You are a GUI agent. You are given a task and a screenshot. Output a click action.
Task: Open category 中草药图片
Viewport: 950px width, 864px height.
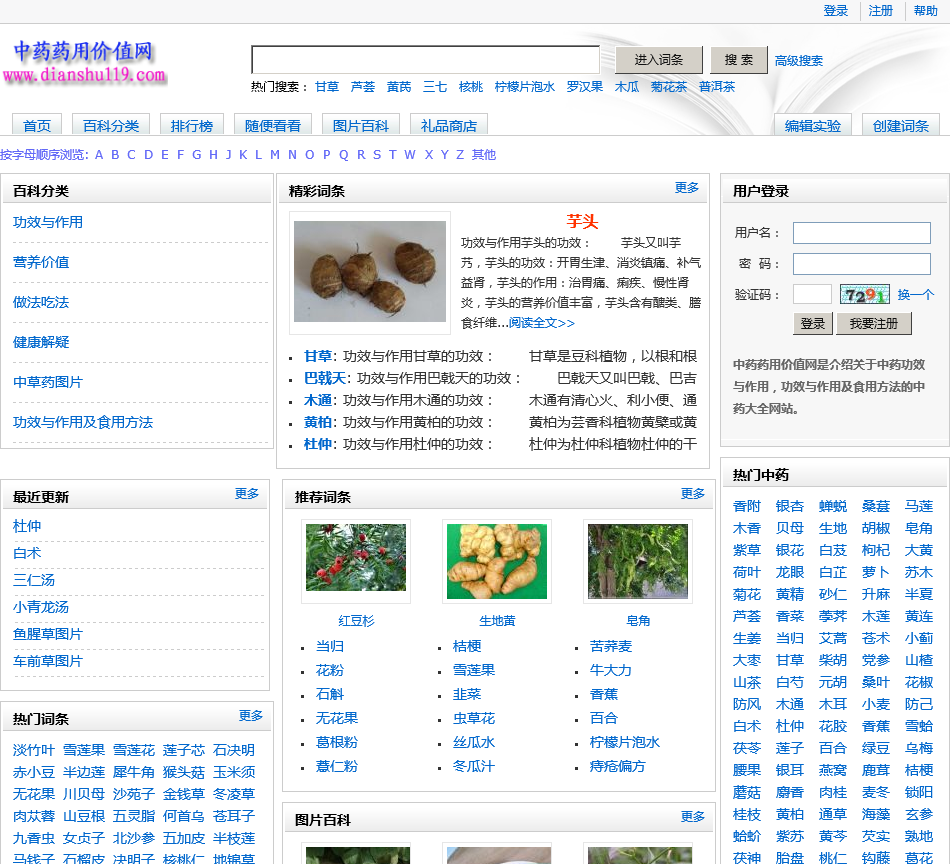(x=48, y=382)
